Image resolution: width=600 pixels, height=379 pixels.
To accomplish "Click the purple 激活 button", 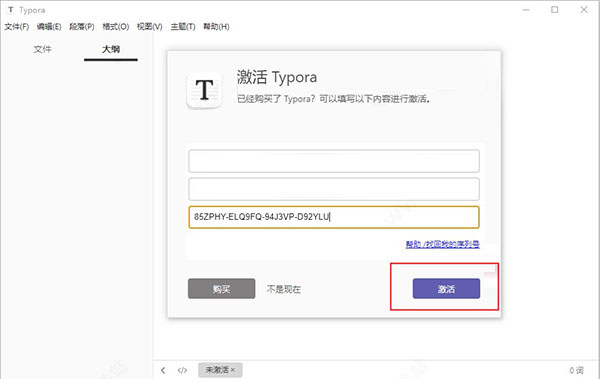I will pos(446,289).
